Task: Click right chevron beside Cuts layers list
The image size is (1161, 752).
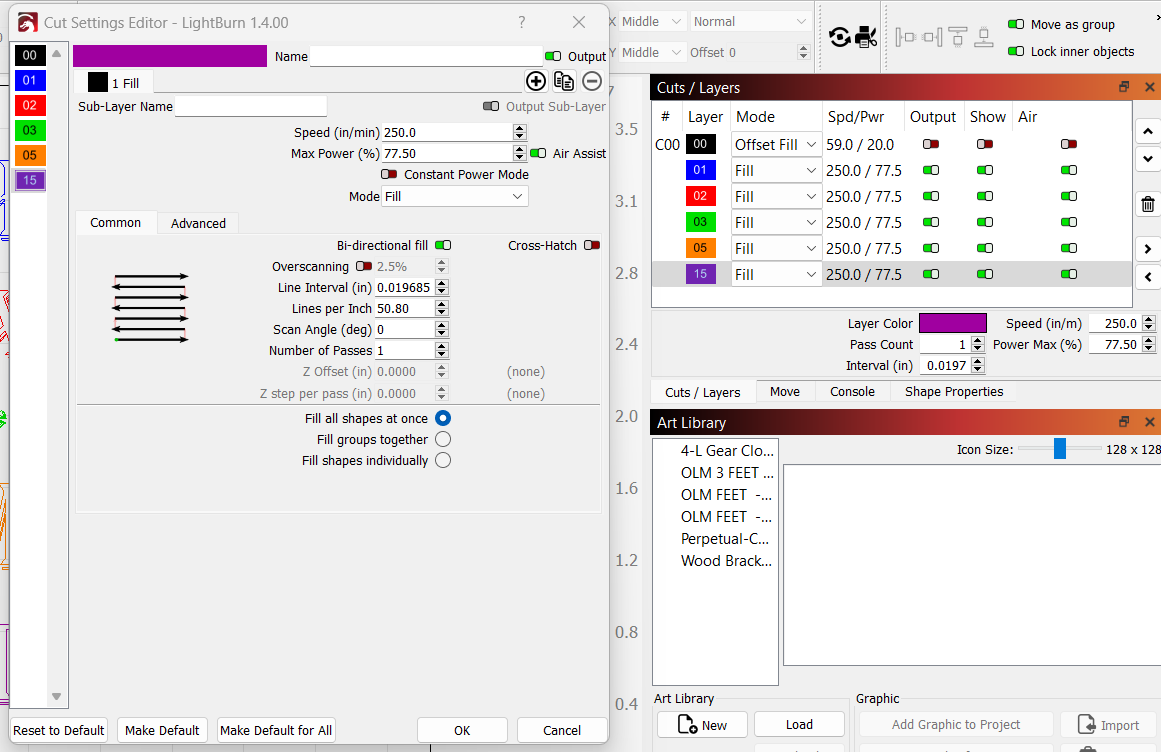Action: [1148, 249]
